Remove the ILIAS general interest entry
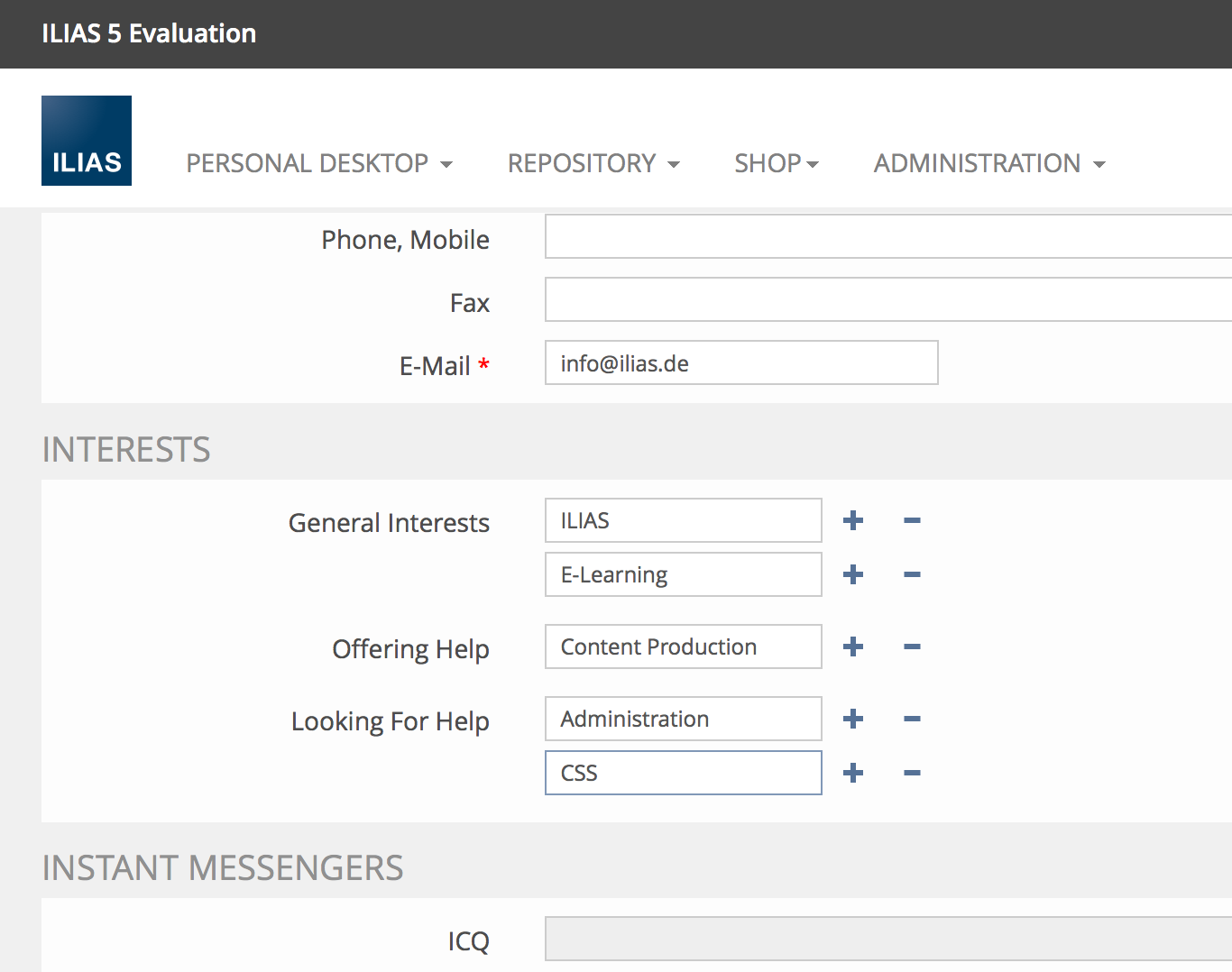Viewport: 1232px width, 972px height. pos(912,520)
